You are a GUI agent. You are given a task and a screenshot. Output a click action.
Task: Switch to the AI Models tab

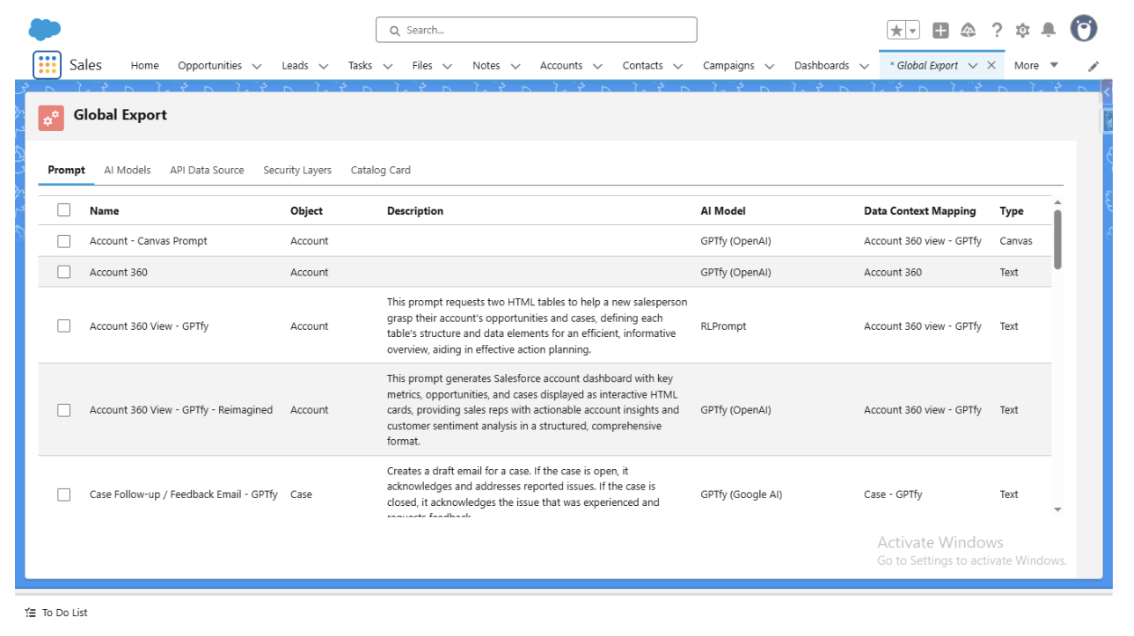pos(127,170)
